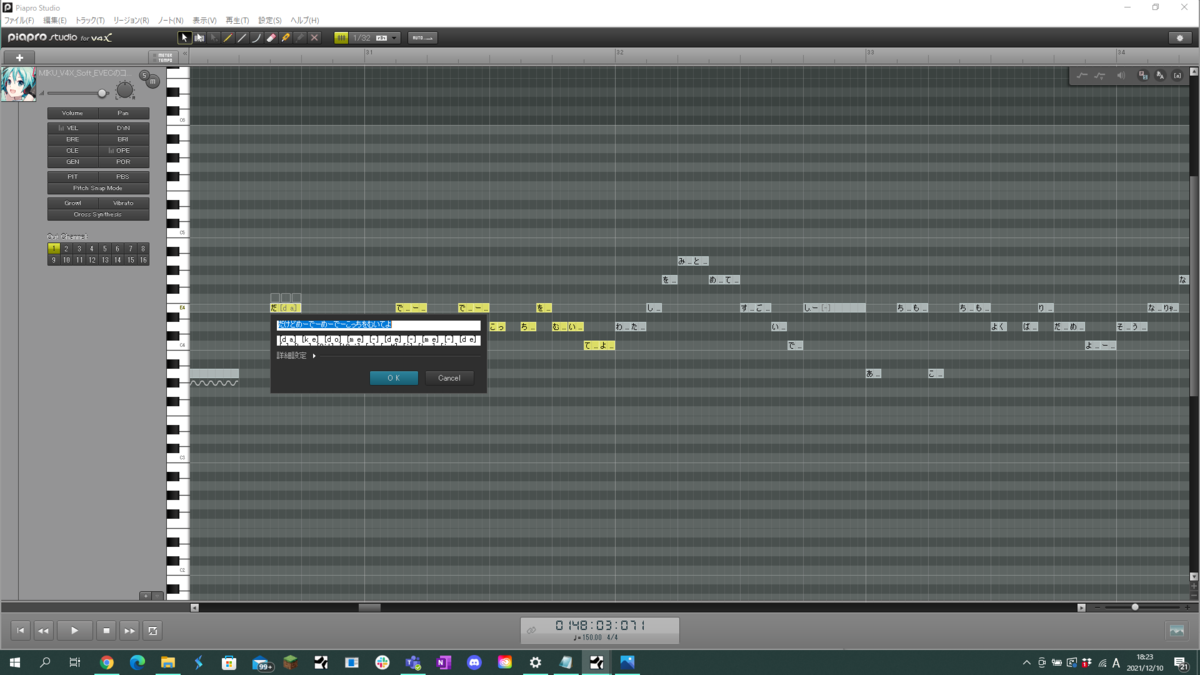Open the 編集(E) menu
The width and height of the screenshot is (1200, 675).
coord(55,20)
